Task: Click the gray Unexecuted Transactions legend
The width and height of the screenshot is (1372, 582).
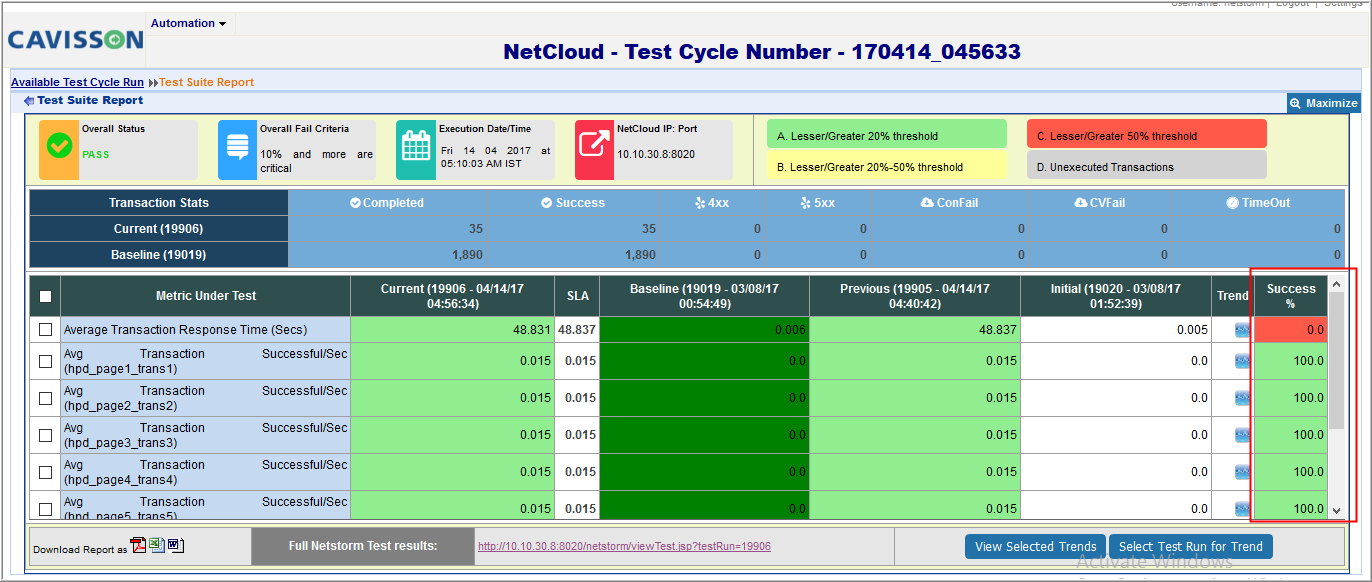Action: (1147, 166)
